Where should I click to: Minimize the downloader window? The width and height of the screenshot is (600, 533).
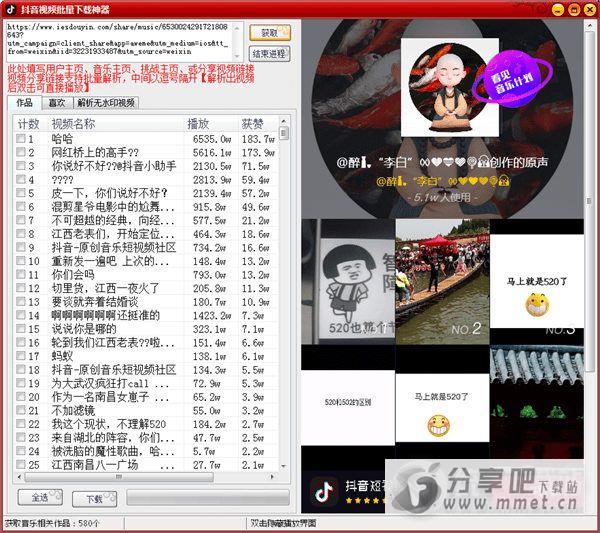point(558,9)
